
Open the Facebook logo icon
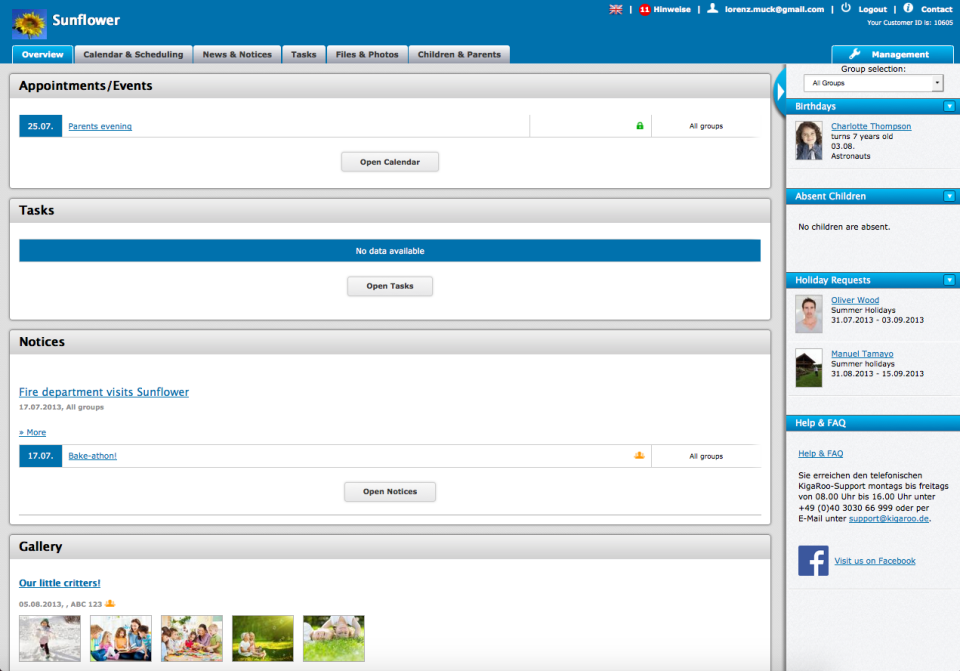(x=813, y=561)
